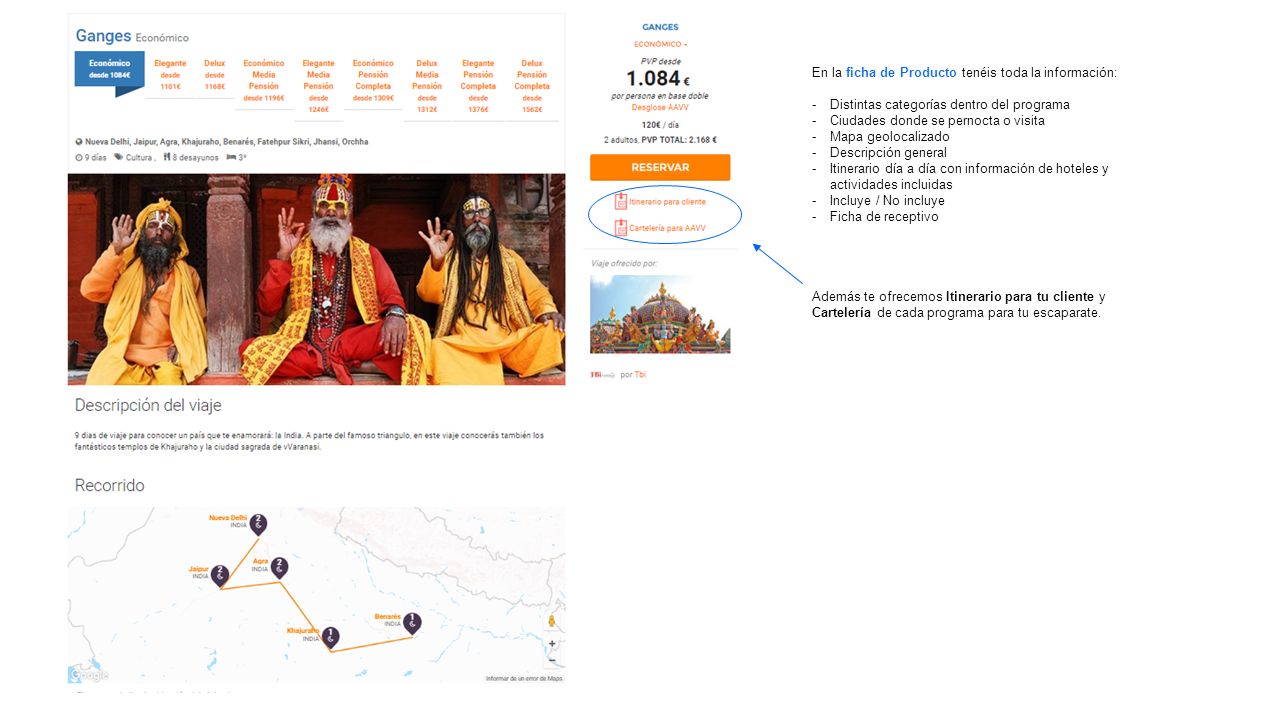Viewport: 1280px width, 720px height.
Task: Click the colorful temple provider image
Action: [x=660, y=314]
